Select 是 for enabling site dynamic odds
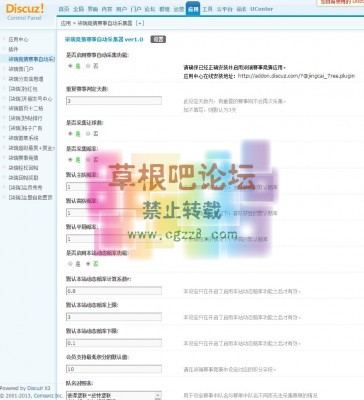364x400 pixels. (x=70, y=264)
